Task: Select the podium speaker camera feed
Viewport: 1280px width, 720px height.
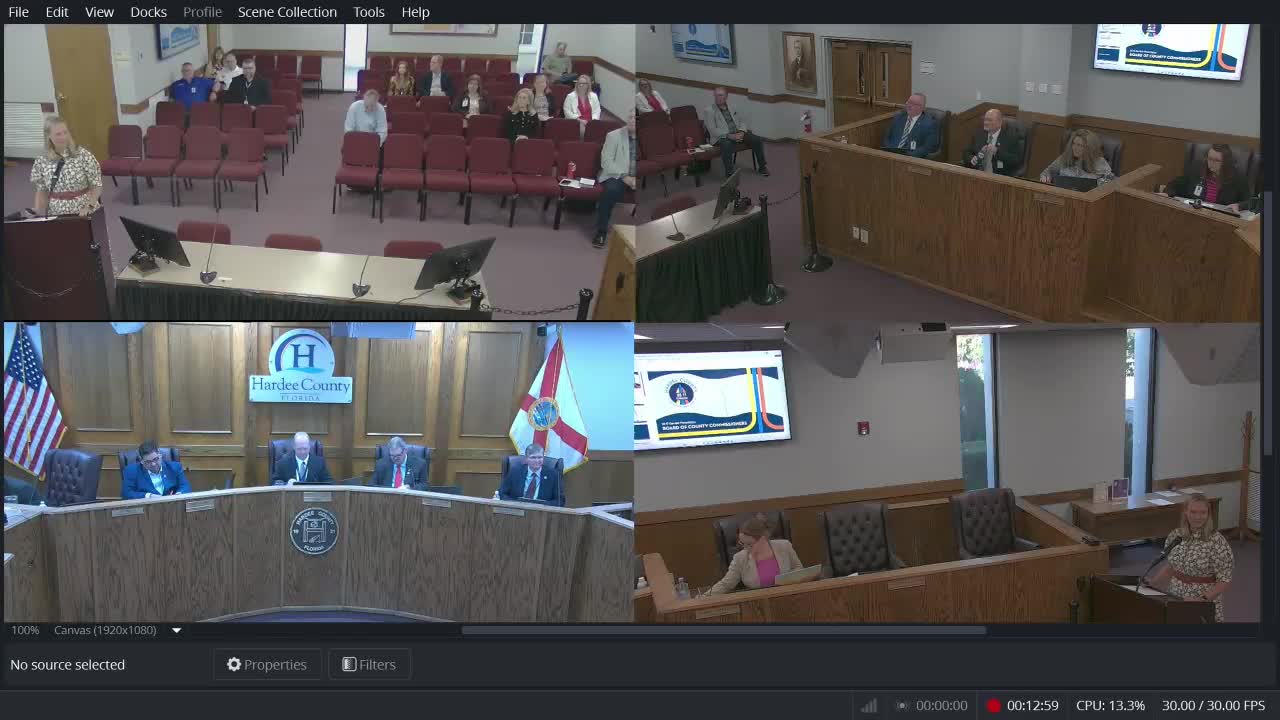Action: 948,472
